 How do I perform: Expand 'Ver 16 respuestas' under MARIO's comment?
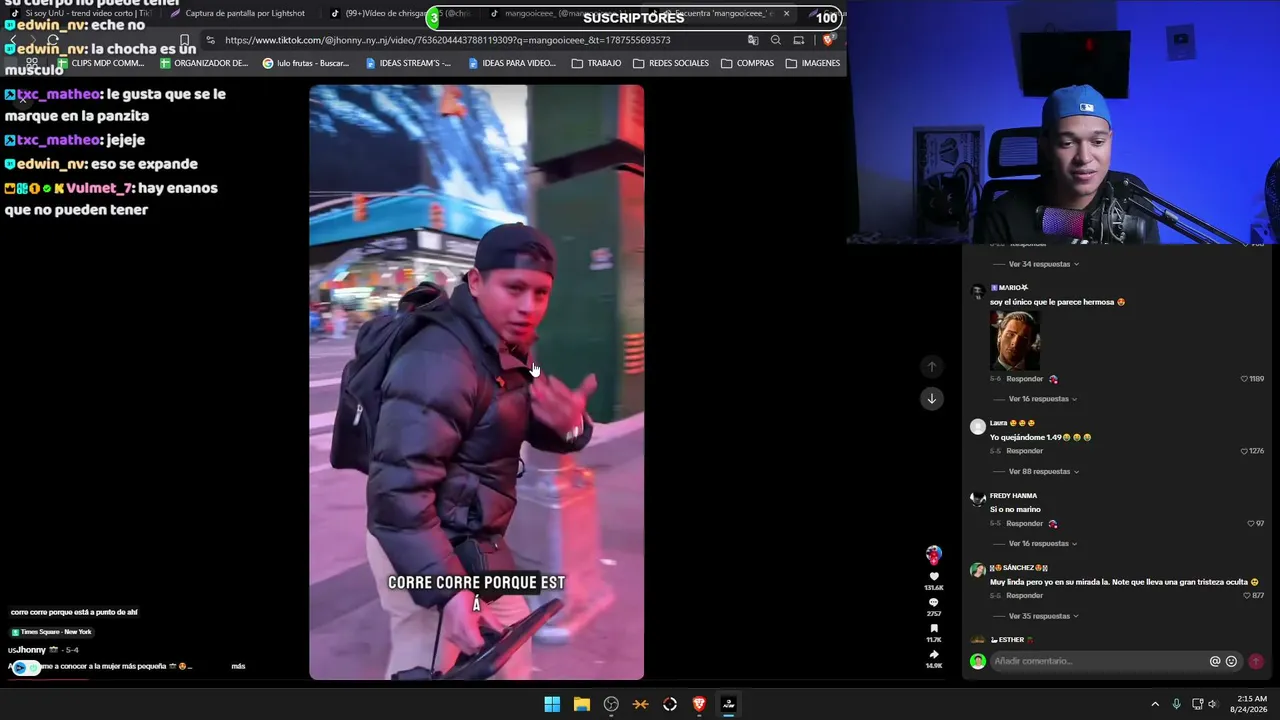(x=1043, y=399)
